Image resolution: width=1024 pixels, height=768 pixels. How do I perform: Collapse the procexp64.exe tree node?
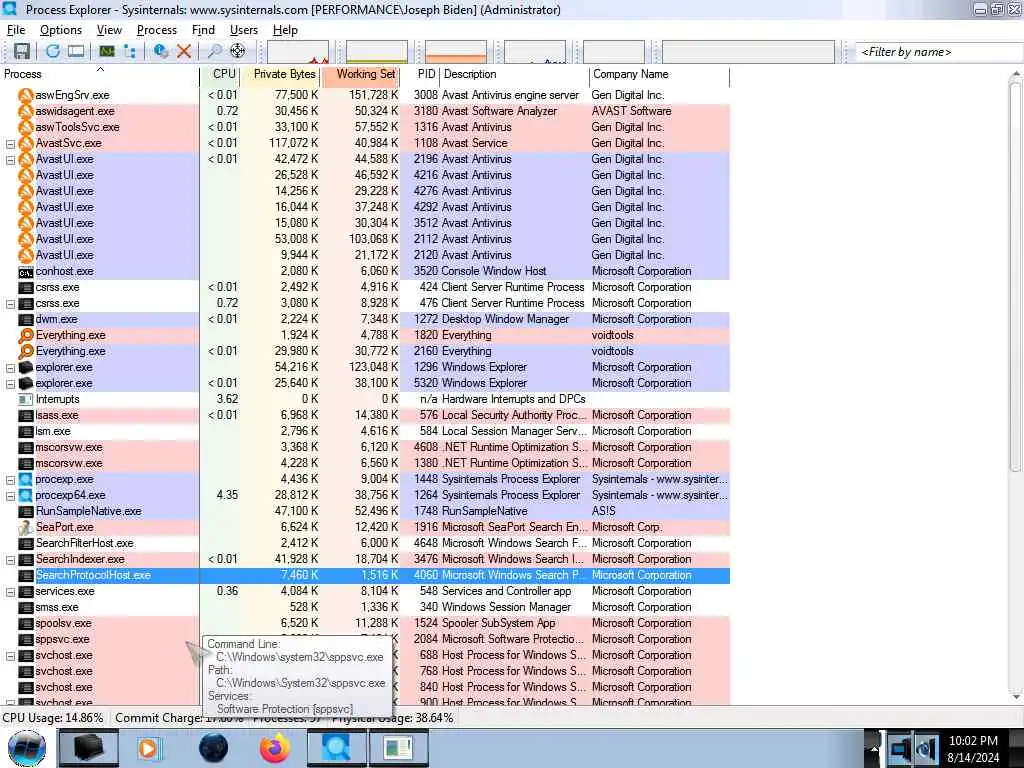pos(10,496)
